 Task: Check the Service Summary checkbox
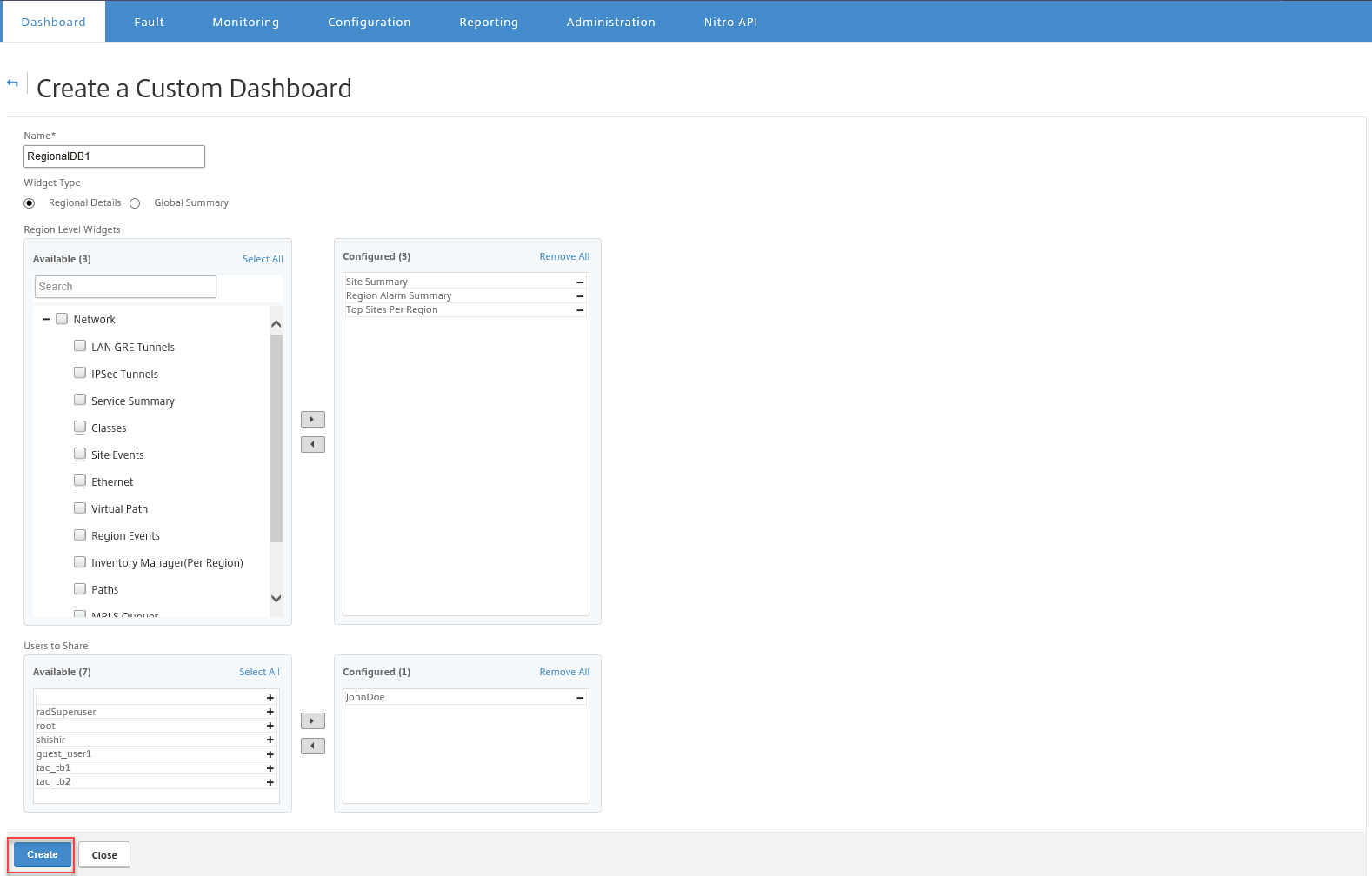click(x=80, y=400)
